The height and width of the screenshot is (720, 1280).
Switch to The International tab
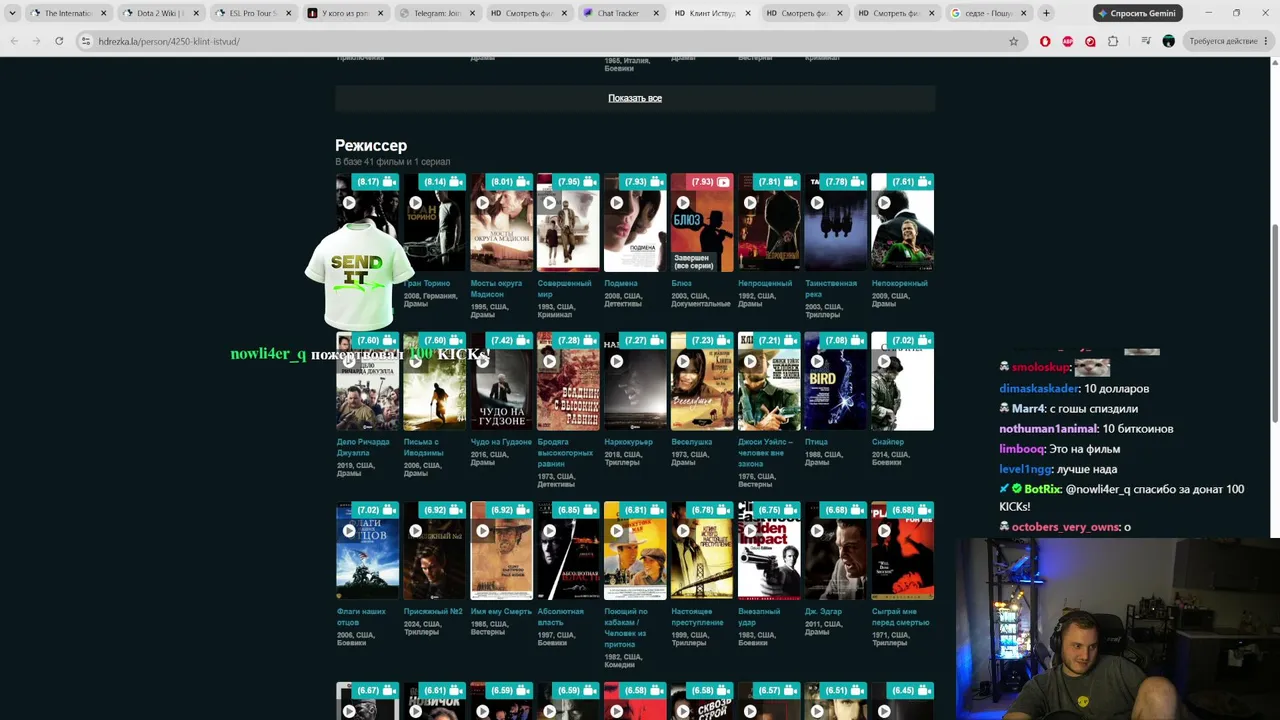(69, 13)
